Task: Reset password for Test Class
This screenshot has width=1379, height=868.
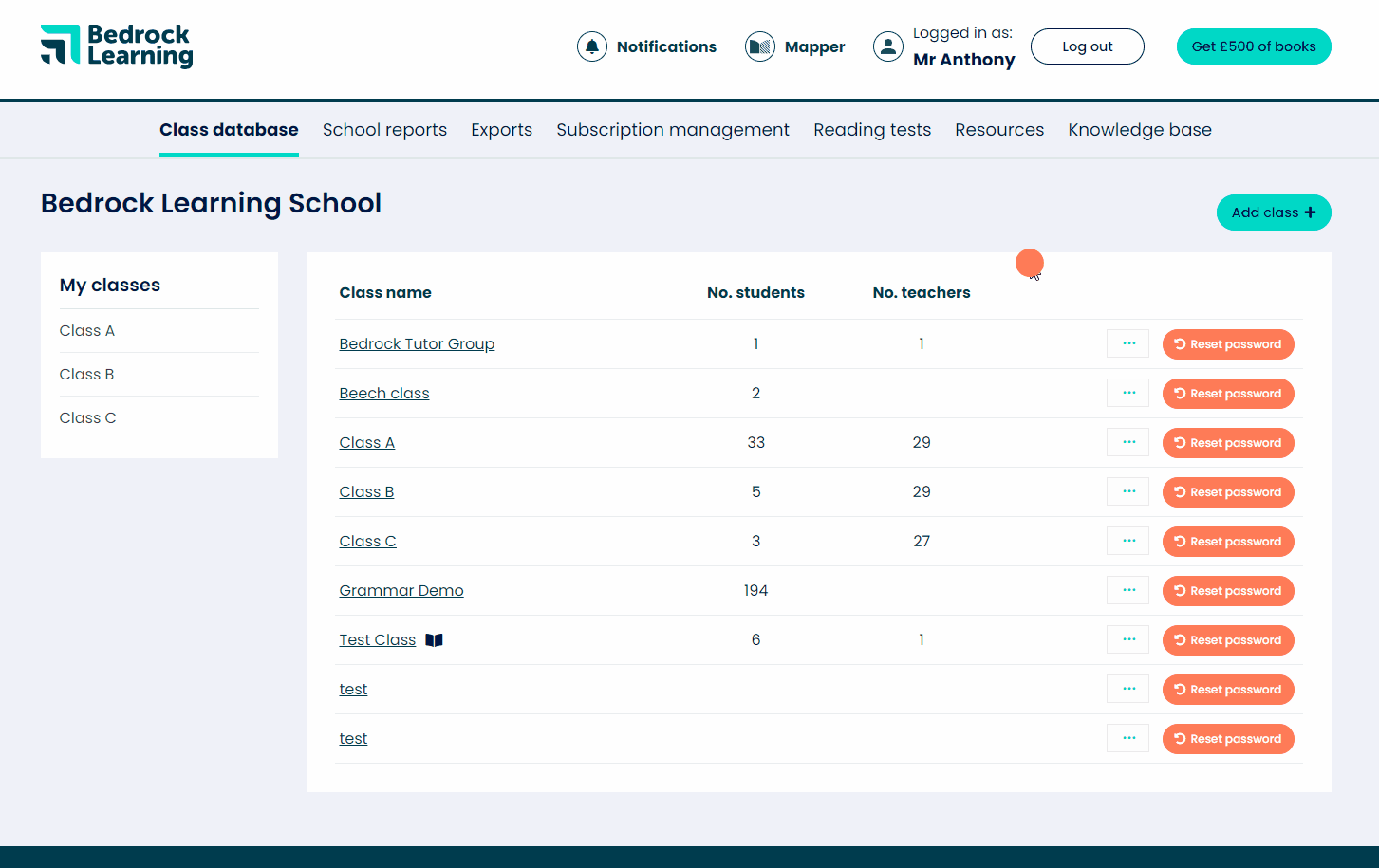Action: [x=1228, y=640]
